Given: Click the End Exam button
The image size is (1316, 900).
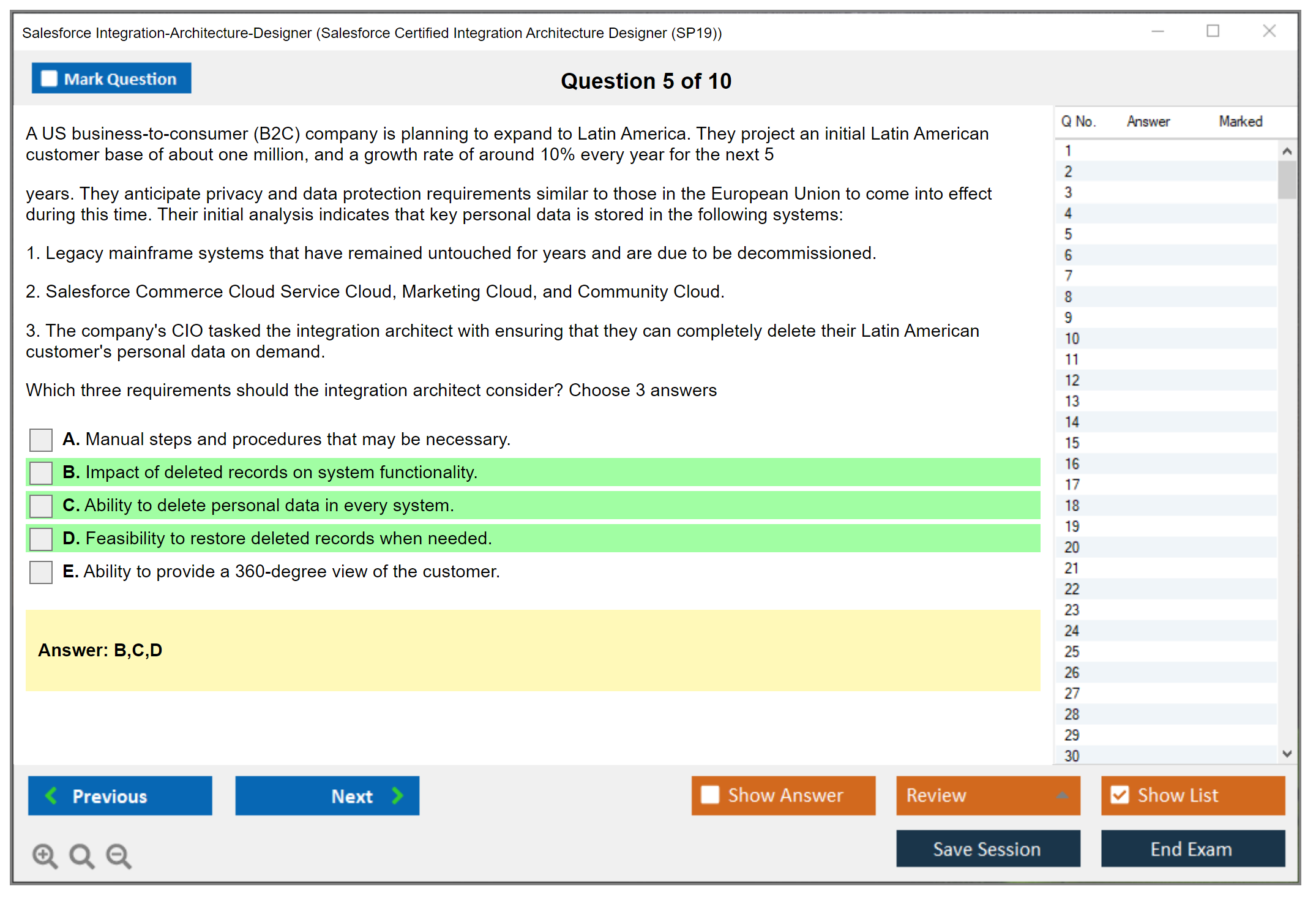Looking at the screenshot, I should tap(1192, 849).
